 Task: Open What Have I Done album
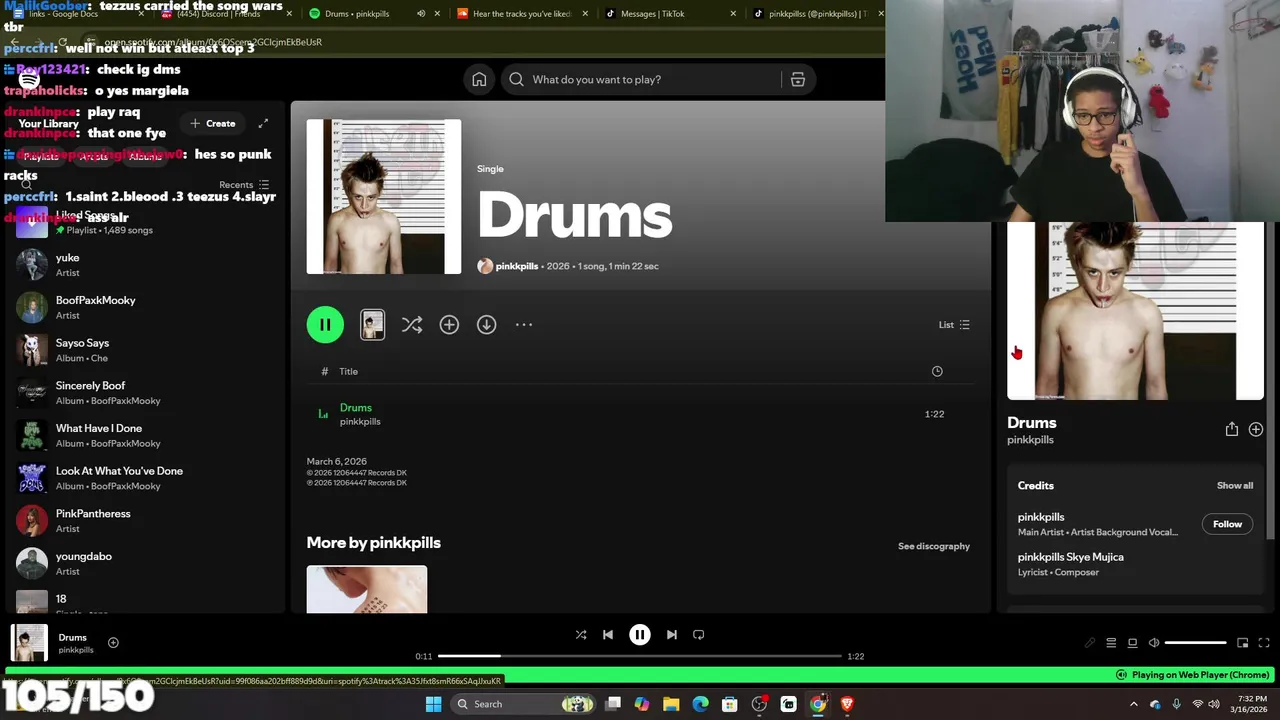[145, 435]
